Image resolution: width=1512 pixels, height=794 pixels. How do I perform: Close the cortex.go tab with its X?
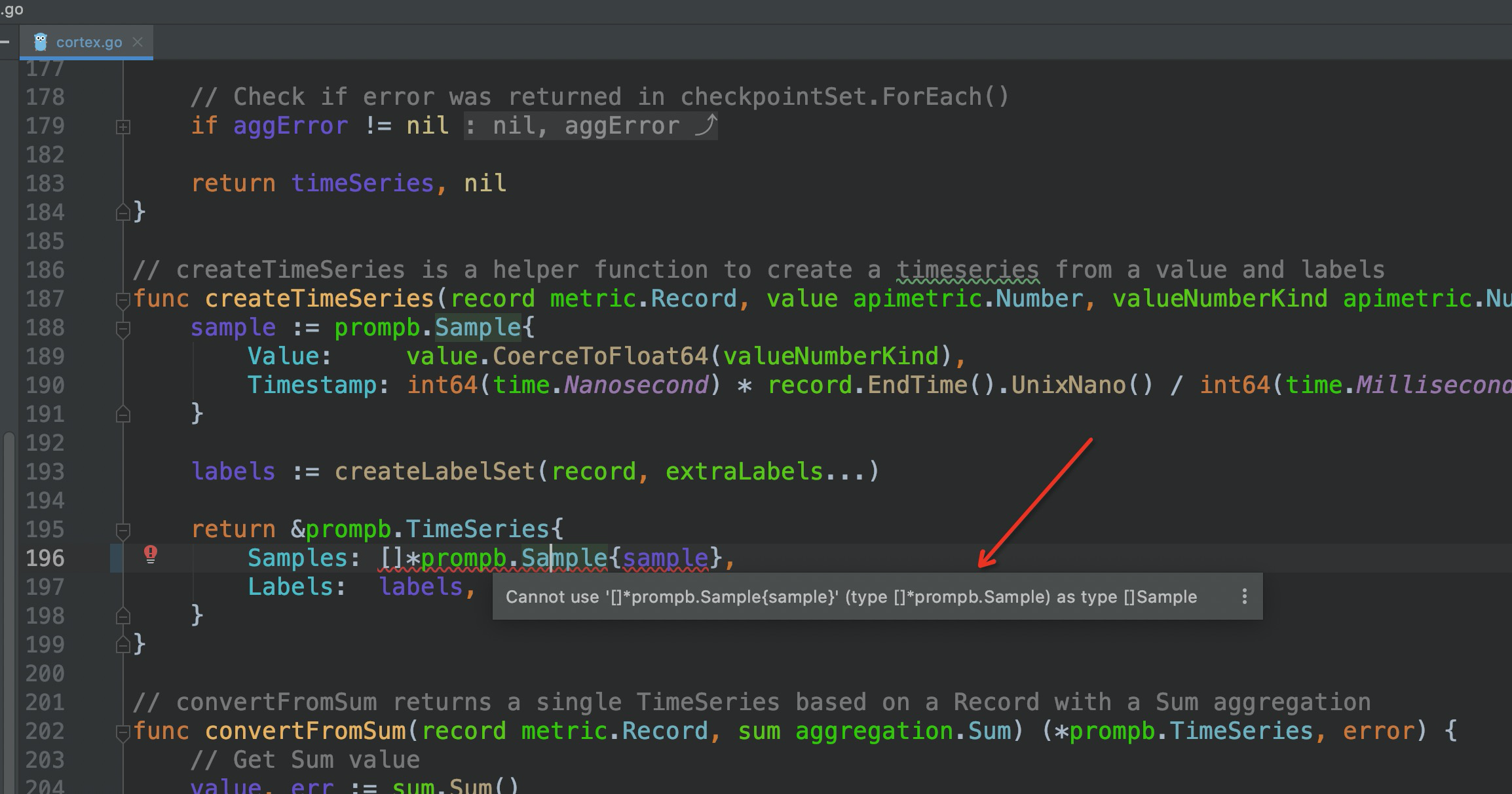pyautogui.click(x=138, y=42)
